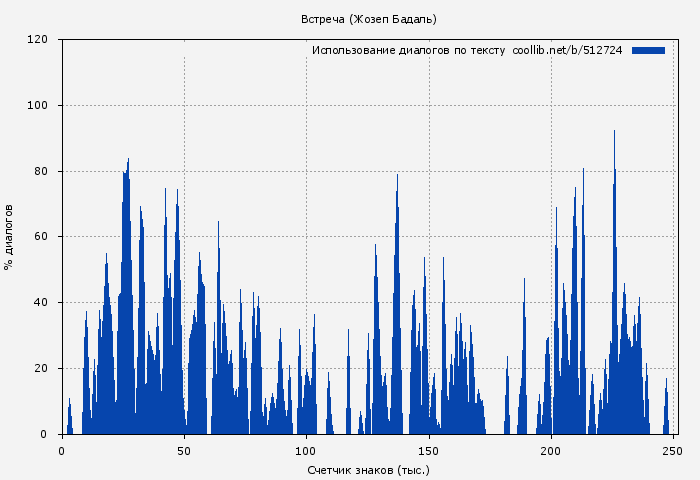Screen dimensions: 700x480
Task: Click the 200 tick on the horizontal axis
Action: click(551, 451)
